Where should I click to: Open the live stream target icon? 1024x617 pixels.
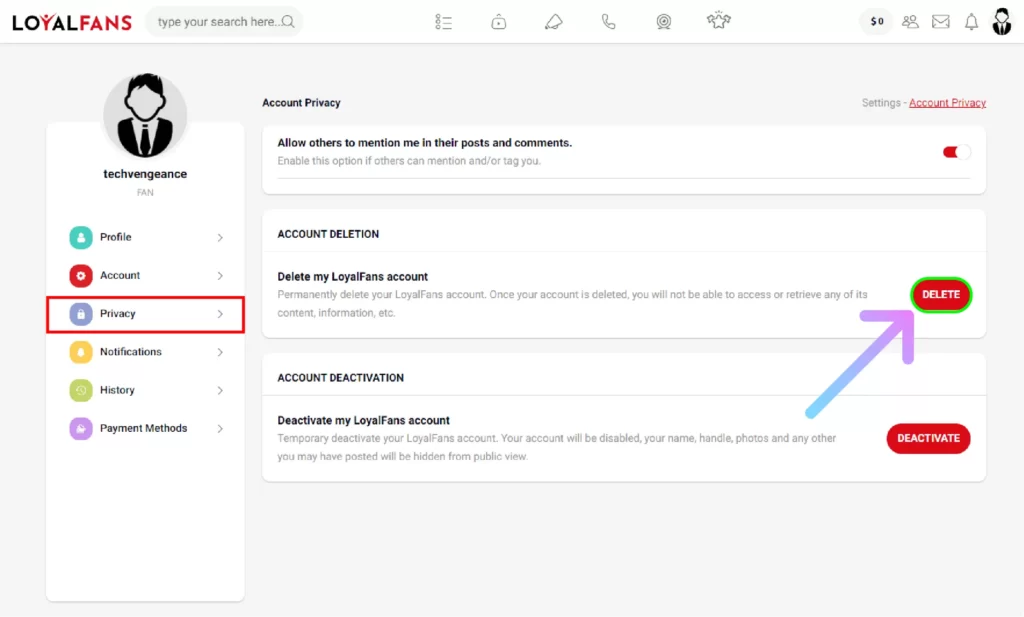pyautogui.click(x=664, y=22)
